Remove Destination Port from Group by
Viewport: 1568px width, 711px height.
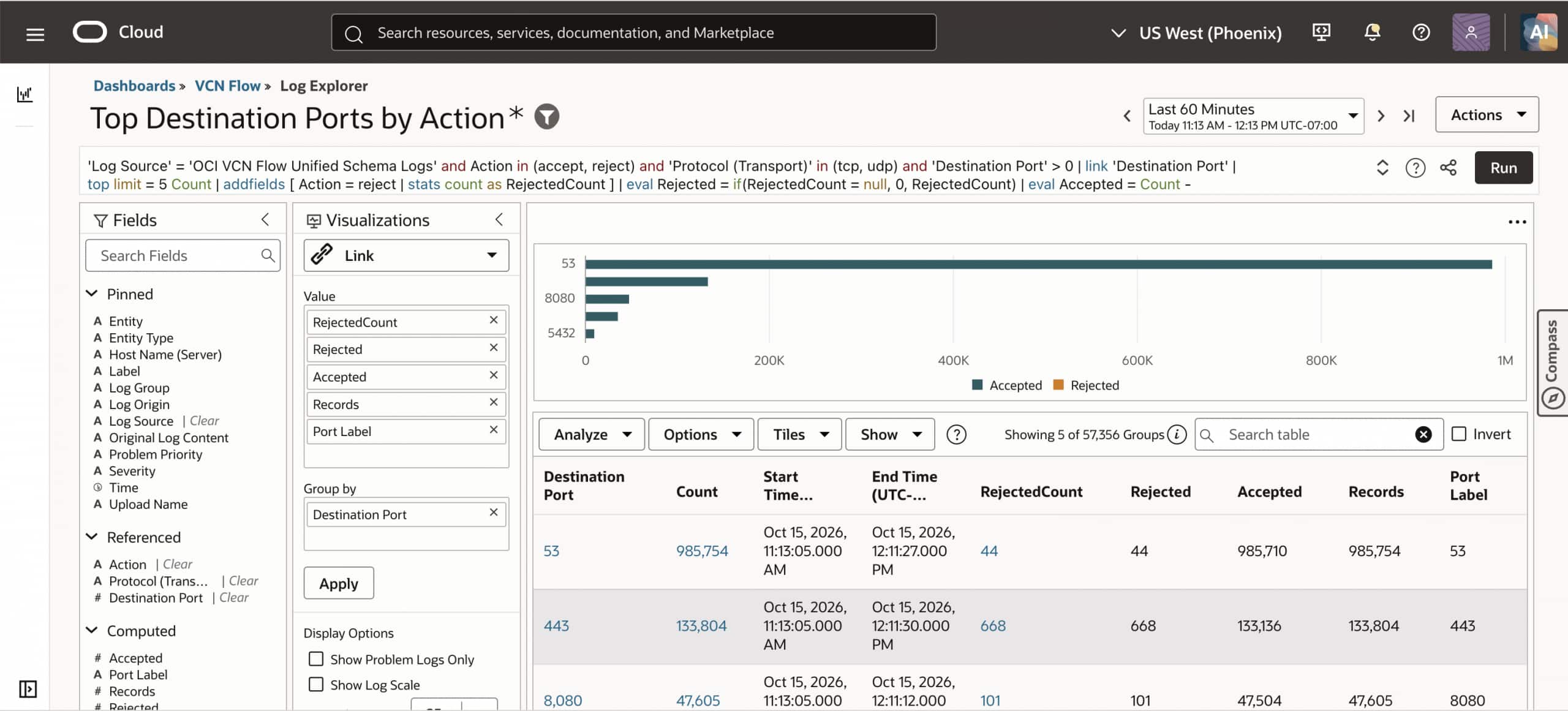[x=494, y=513]
